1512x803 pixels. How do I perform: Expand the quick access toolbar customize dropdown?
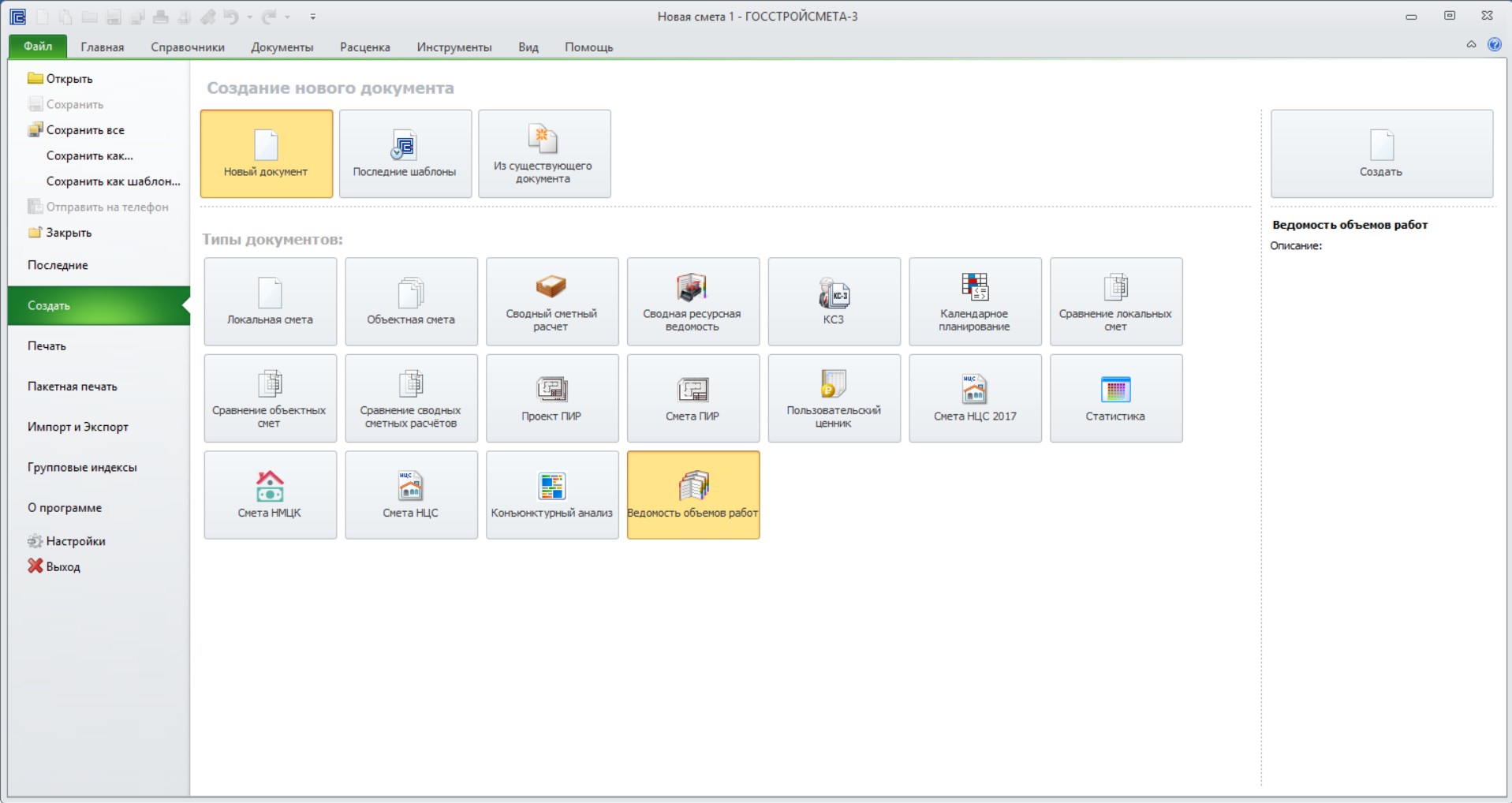(x=313, y=17)
